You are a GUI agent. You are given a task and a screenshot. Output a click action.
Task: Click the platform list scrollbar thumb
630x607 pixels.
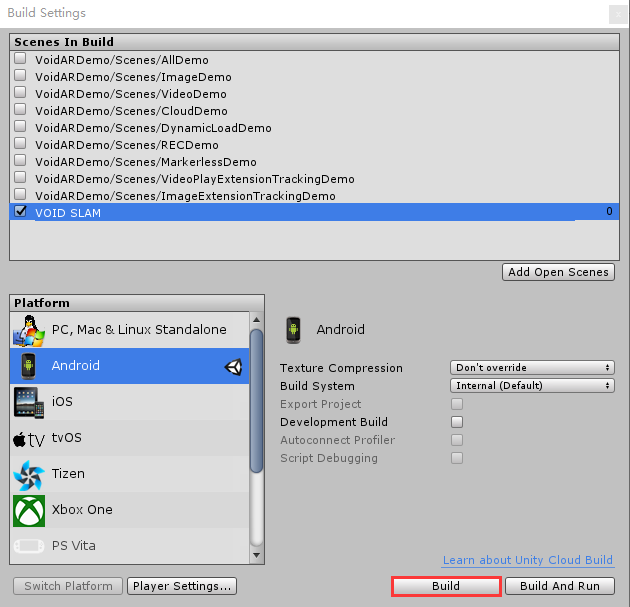click(256, 401)
